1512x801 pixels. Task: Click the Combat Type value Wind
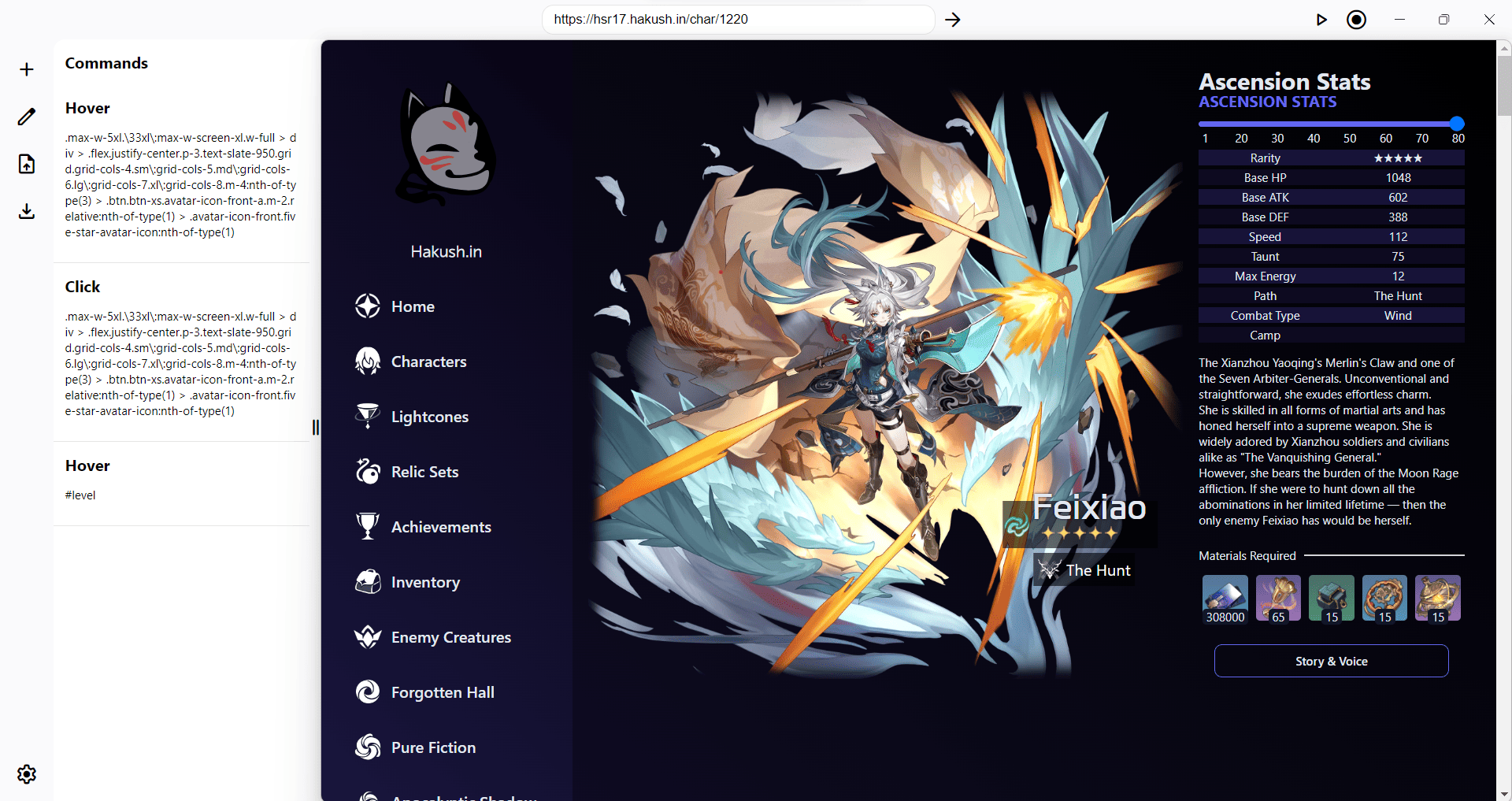pos(1399,316)
